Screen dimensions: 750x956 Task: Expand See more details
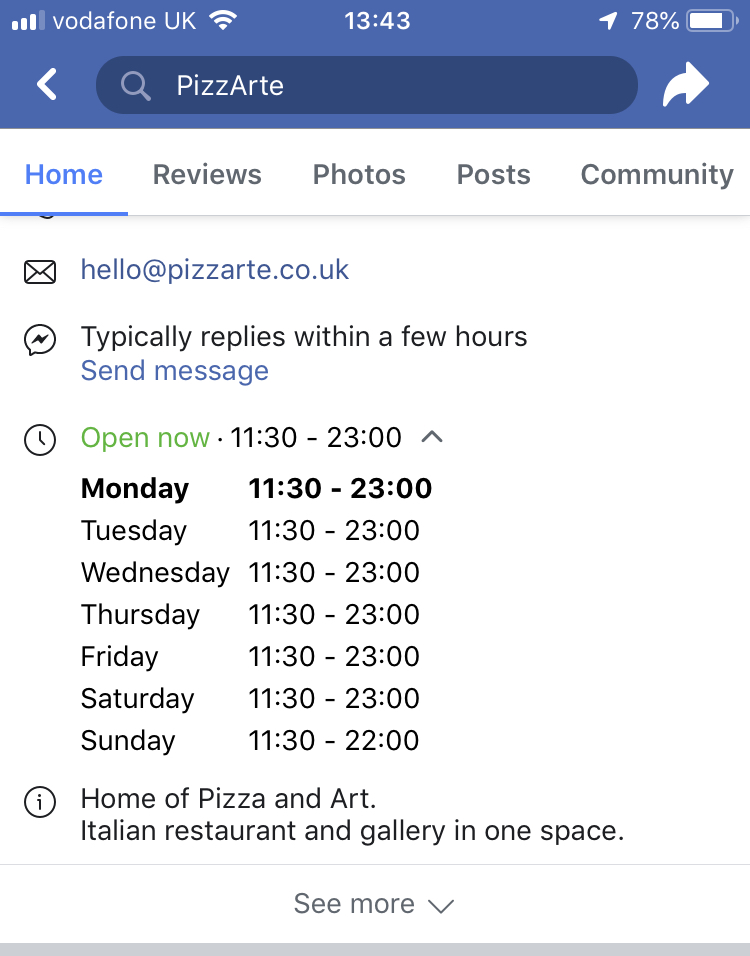click(x=374, y=904)
